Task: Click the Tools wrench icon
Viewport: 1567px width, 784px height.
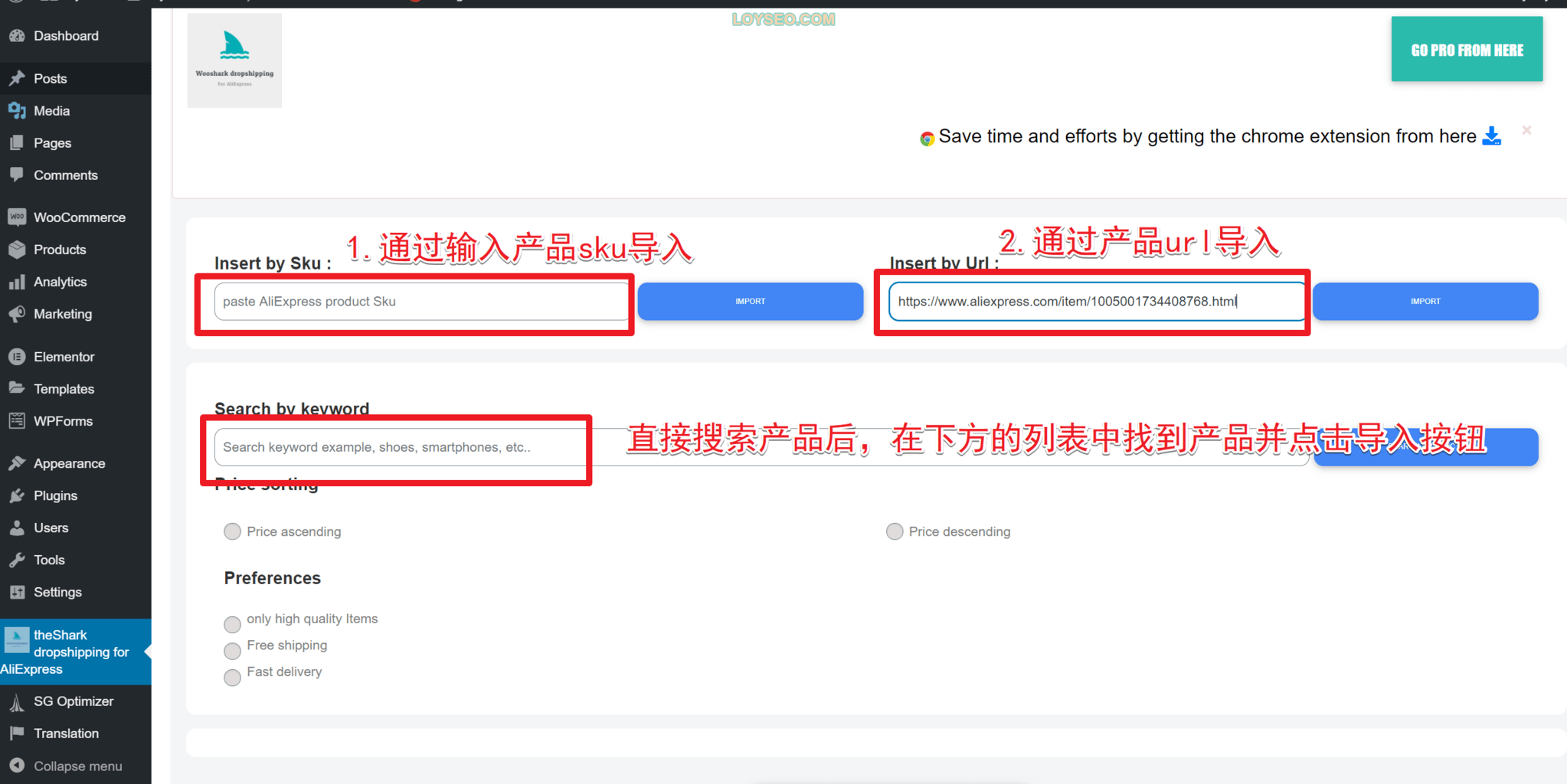Action: 17,560
